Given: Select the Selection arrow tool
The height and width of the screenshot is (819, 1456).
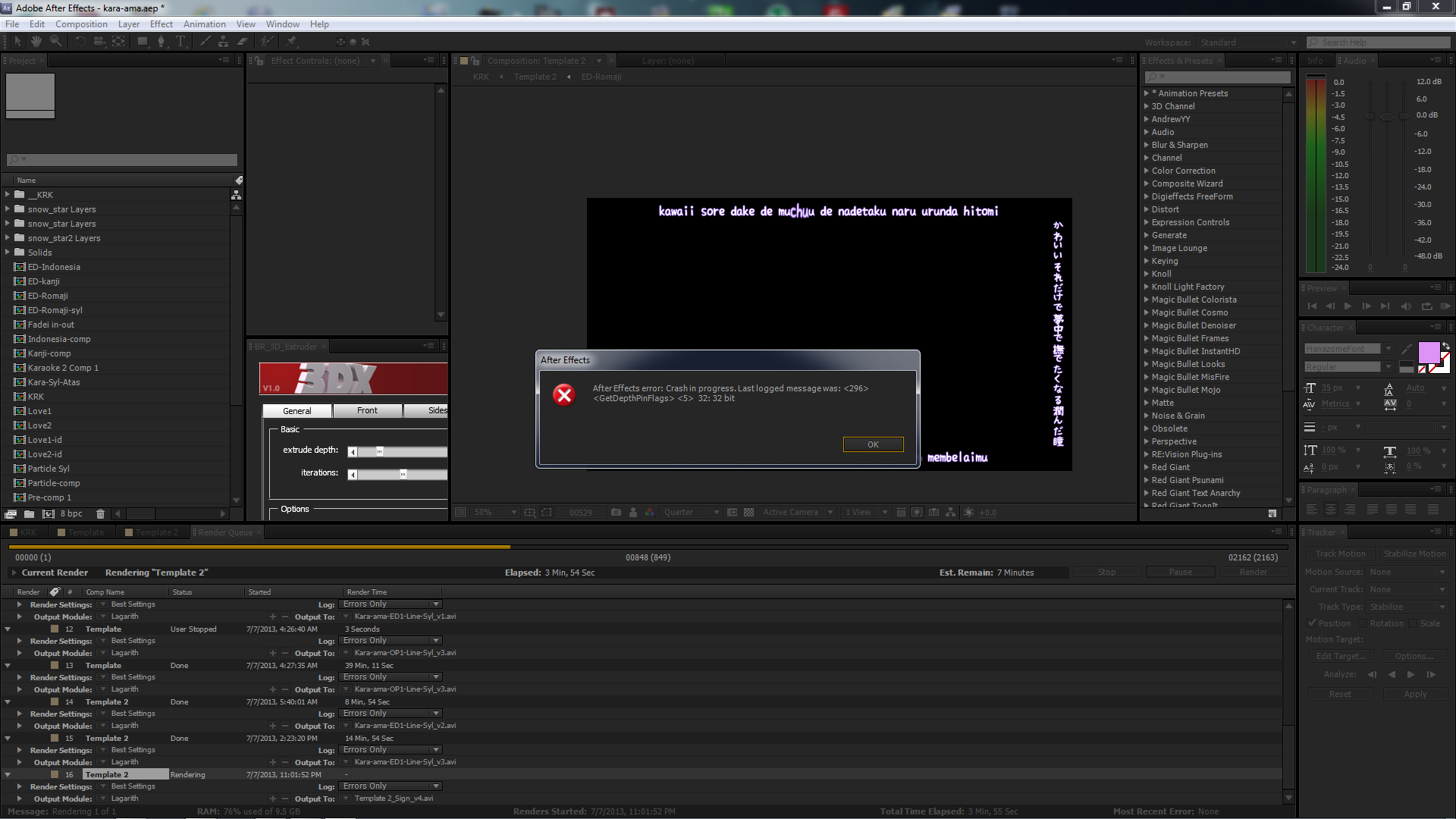Looking at the screenshot, I should tap(18, 41).
